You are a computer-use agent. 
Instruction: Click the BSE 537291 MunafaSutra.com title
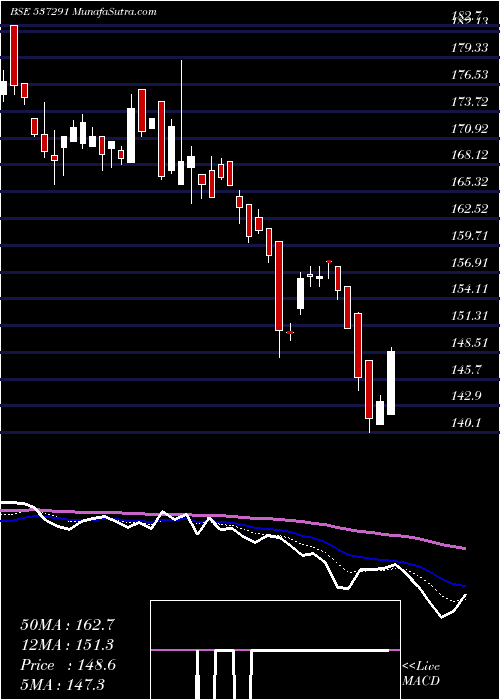83,12
